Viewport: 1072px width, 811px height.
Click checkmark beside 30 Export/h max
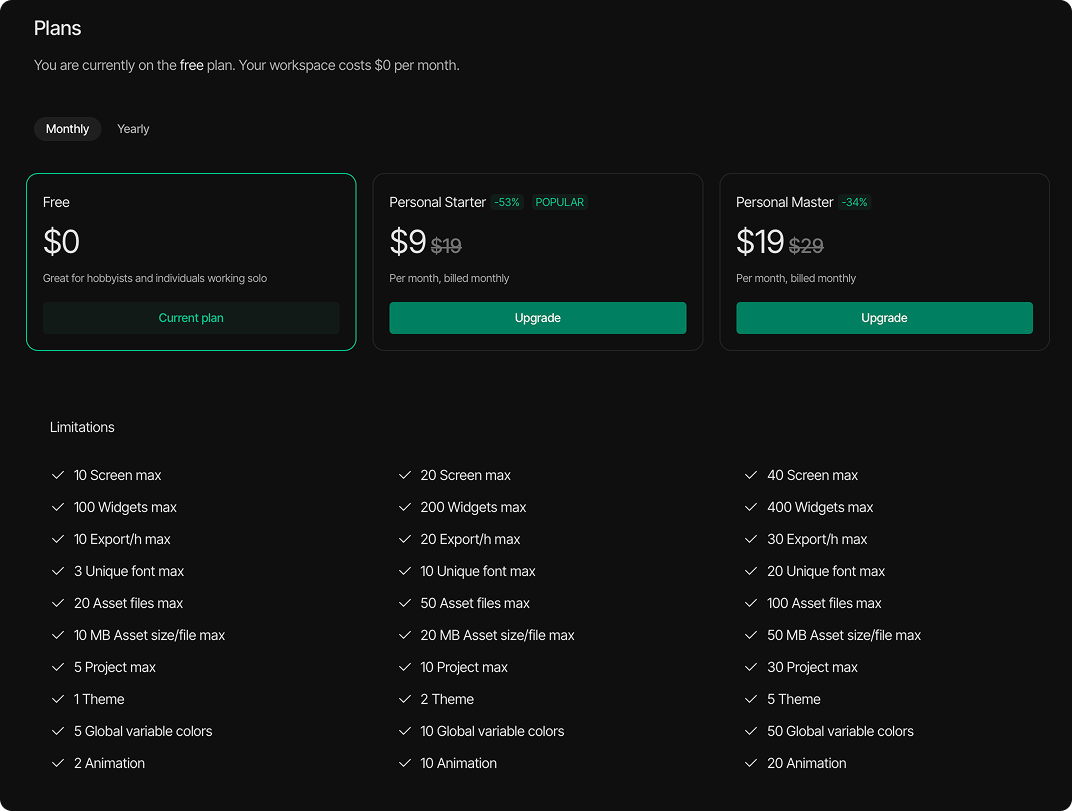(752, 539)
